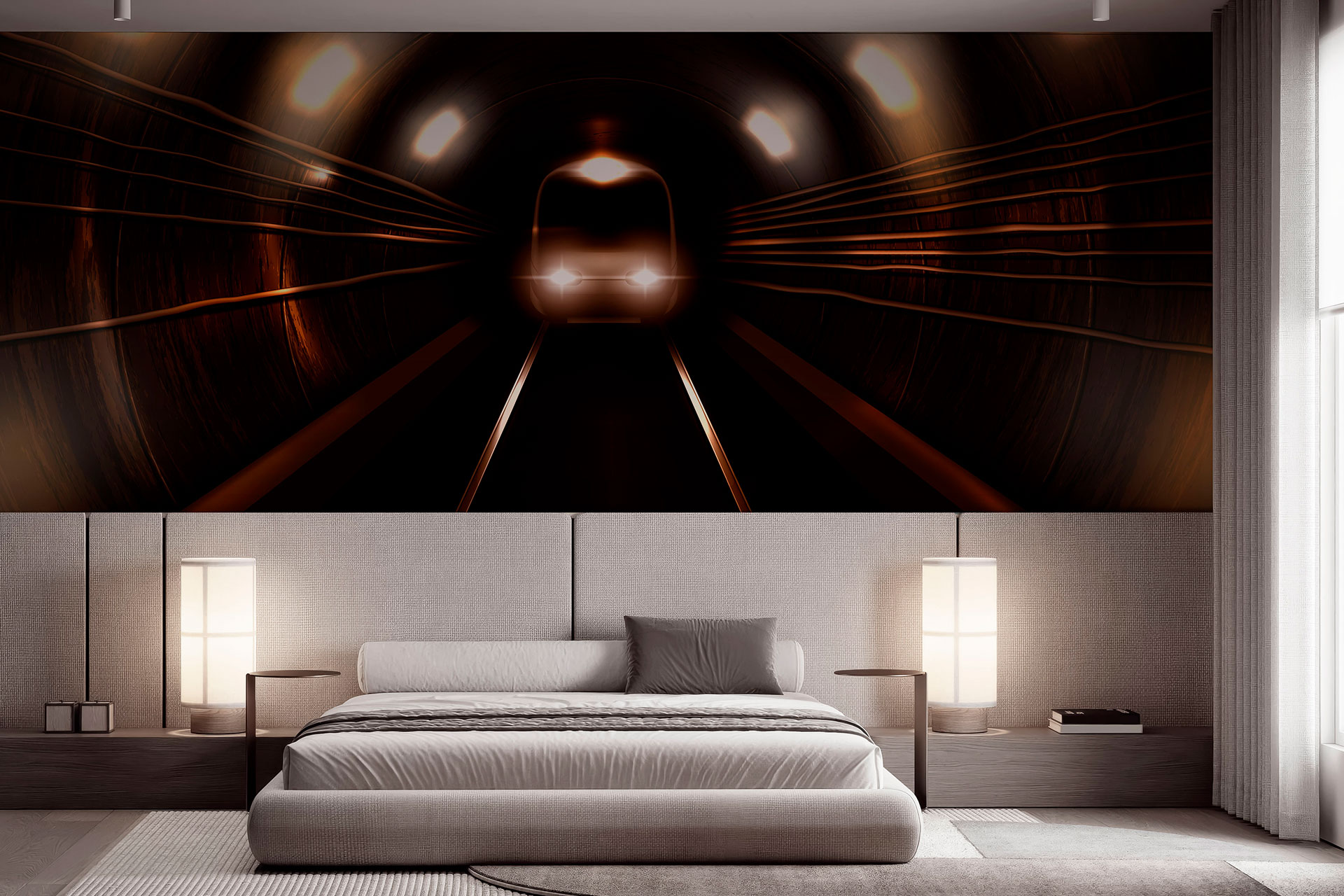Click the top-right tunnel ceiling light

[x=885, y=78]
